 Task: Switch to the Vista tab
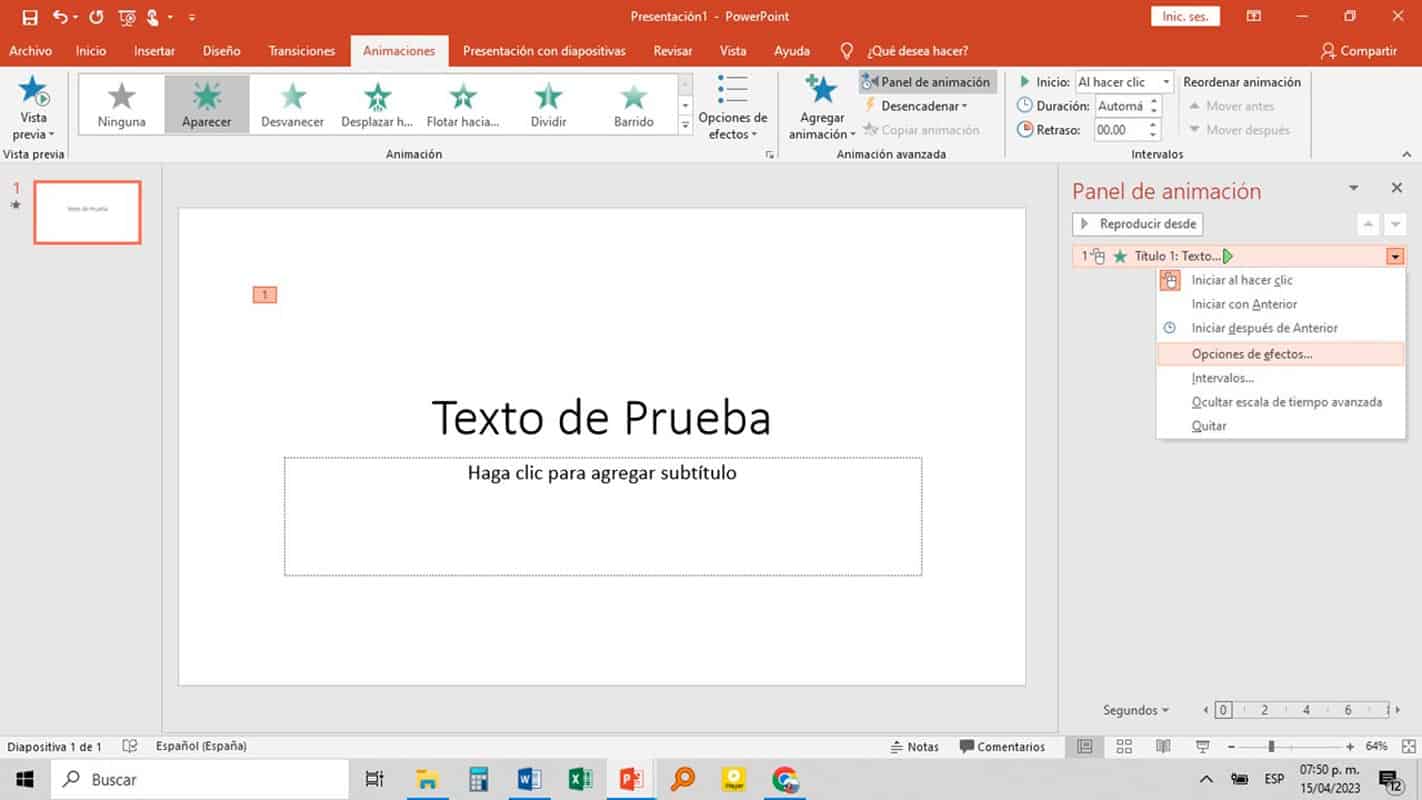coord(733,51)
